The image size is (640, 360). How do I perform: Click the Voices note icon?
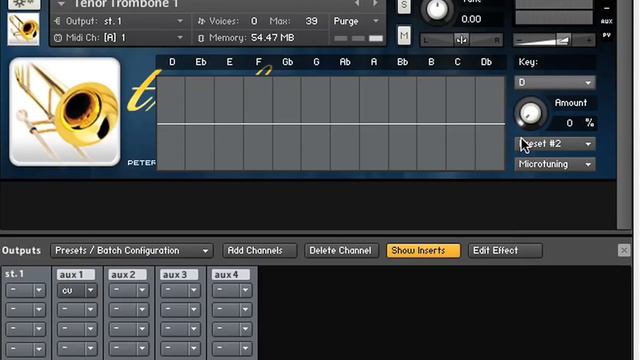tap(201, 21)
